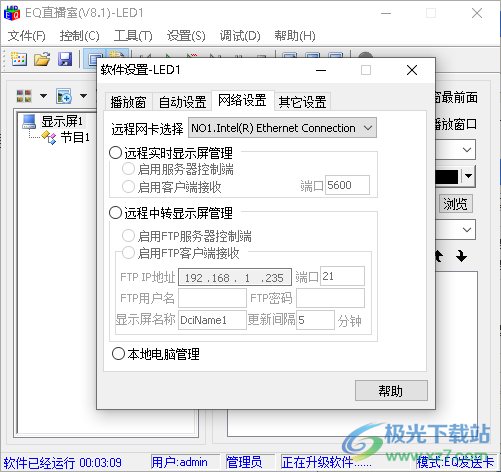This screenshot has width=501, height=472.
Task: Click 用户:admin in status bar
Action: (x=179, y=462)
